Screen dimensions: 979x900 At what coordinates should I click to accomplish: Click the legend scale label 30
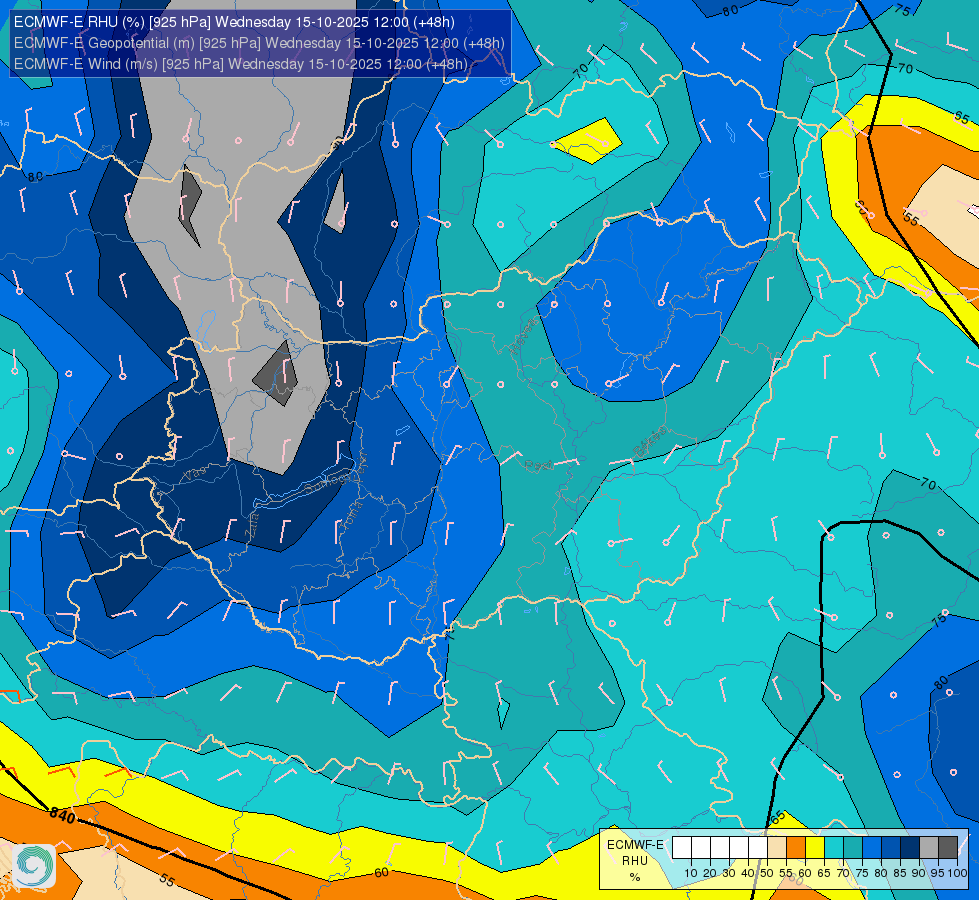pos(729,873)
